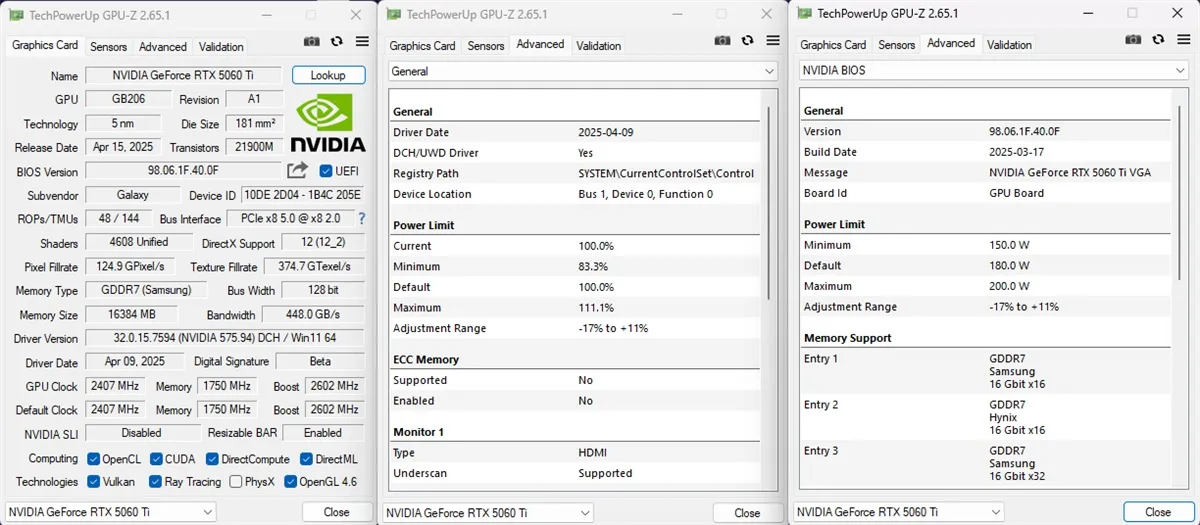Click Close button in middle window

click(747, 513)
